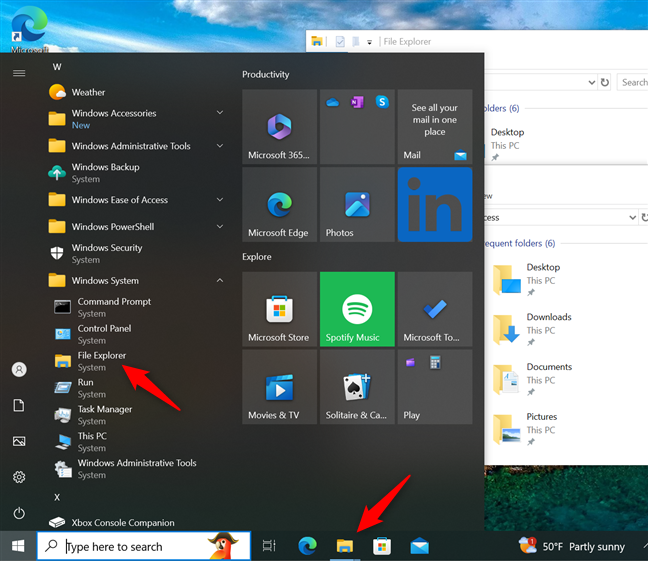
Task: Open the user account icon in Start
Action: [19, 369]
